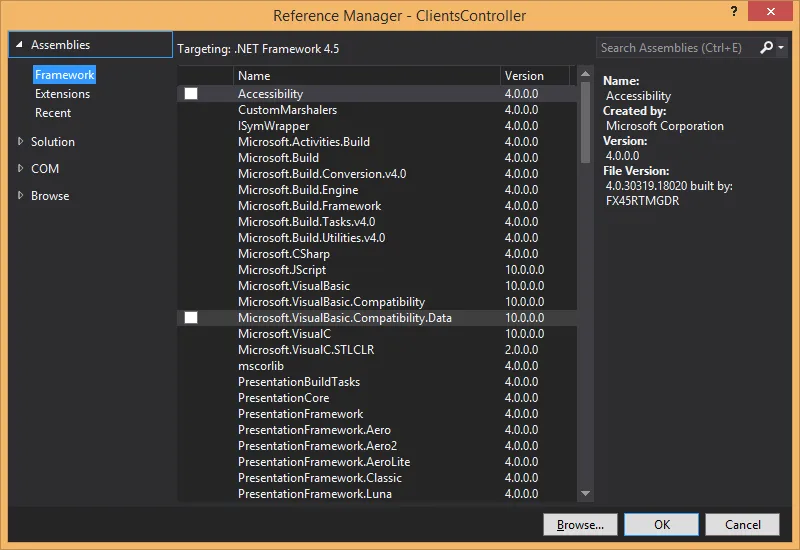Click the scrollbar down arrow
The image size is (800, 550).
585,493
